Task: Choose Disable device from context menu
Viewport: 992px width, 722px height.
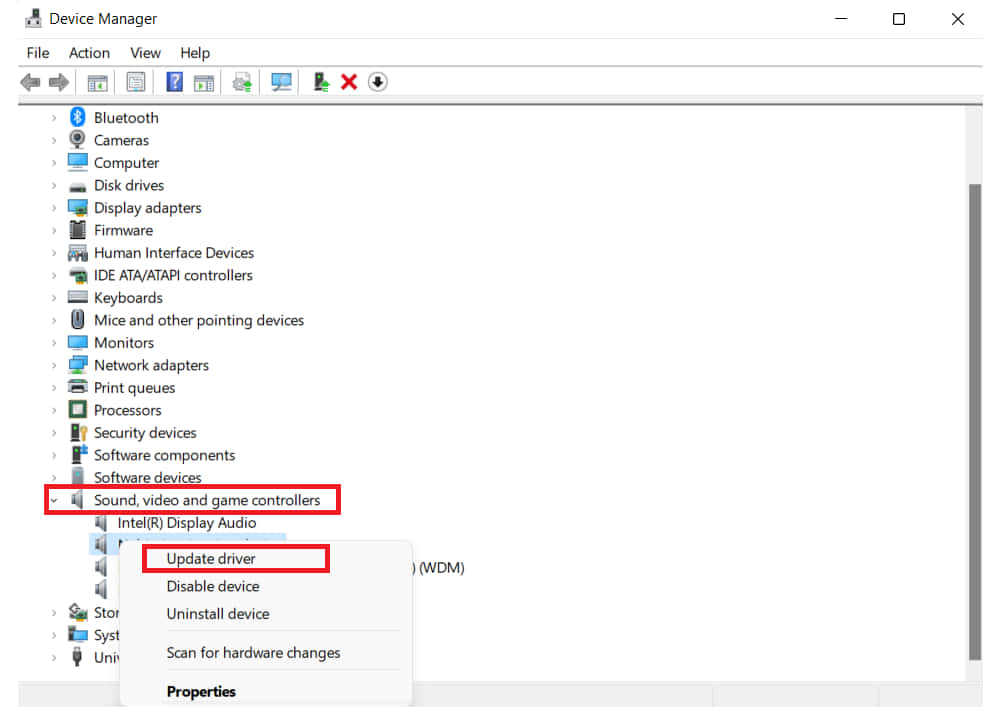Action: [x=213, y=587]
